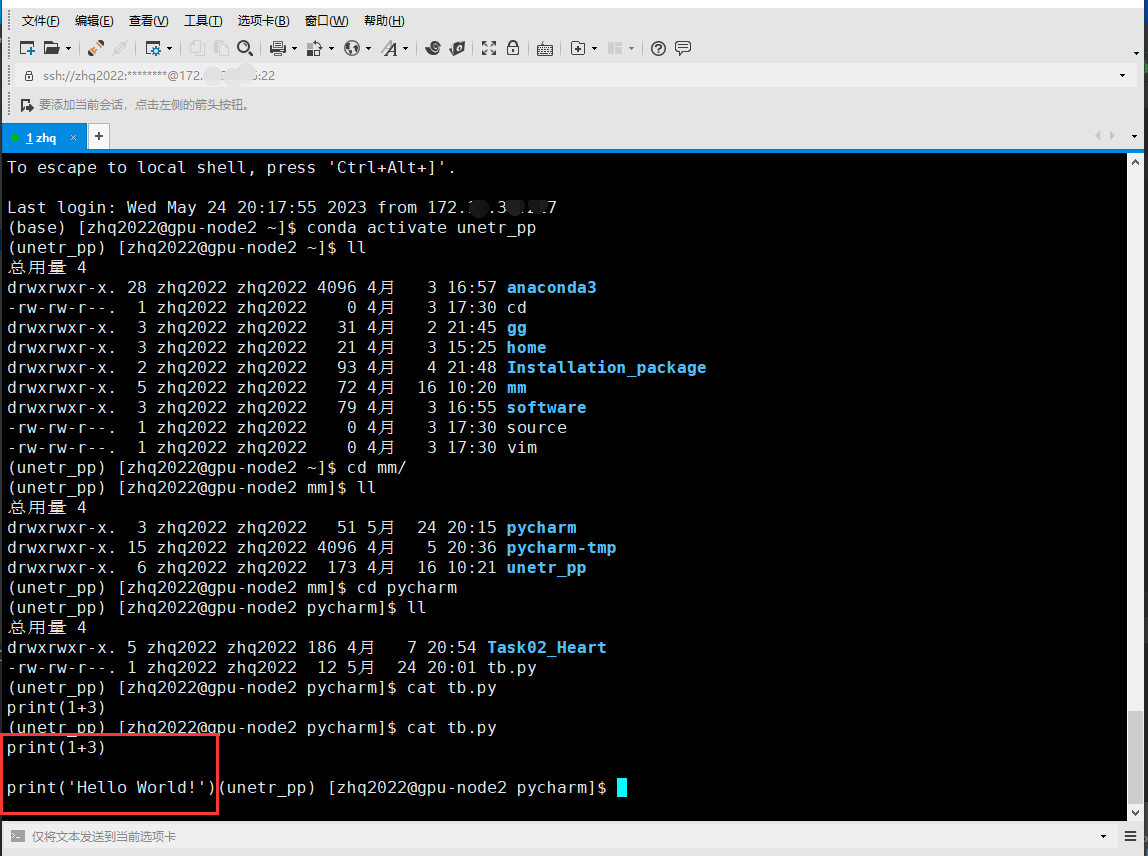Click the compose bar terminal icon
The image size is (1148, 856).
[x=18, y=836]
